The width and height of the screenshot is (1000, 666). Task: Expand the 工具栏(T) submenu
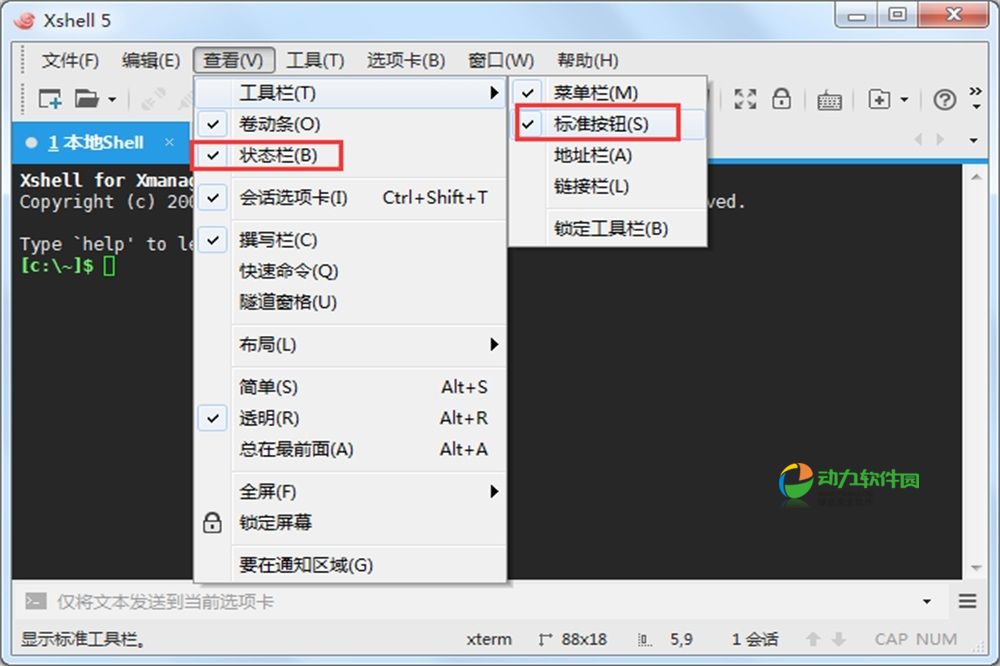pyautogui.click(x=350, y=93)
